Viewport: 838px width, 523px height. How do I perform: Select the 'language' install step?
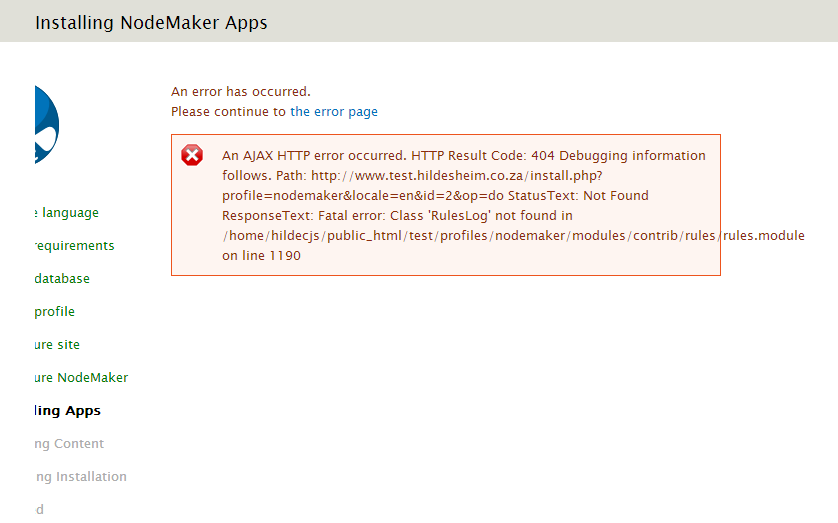click(x=67, y=213)
